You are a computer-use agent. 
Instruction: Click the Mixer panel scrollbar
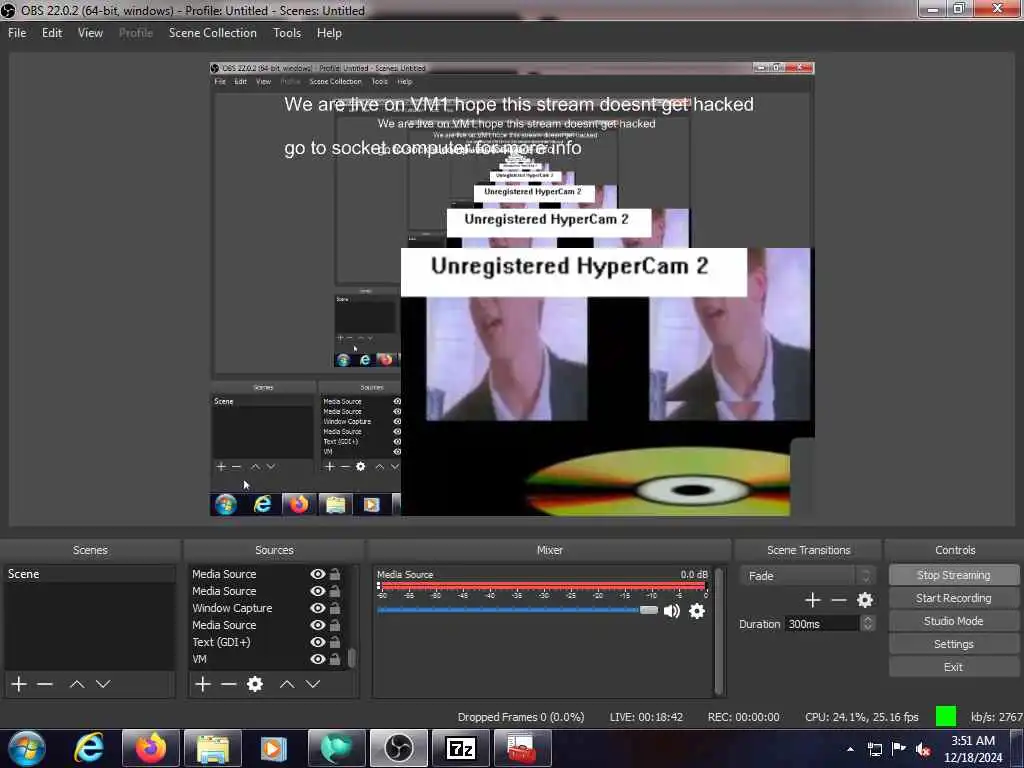719,631
